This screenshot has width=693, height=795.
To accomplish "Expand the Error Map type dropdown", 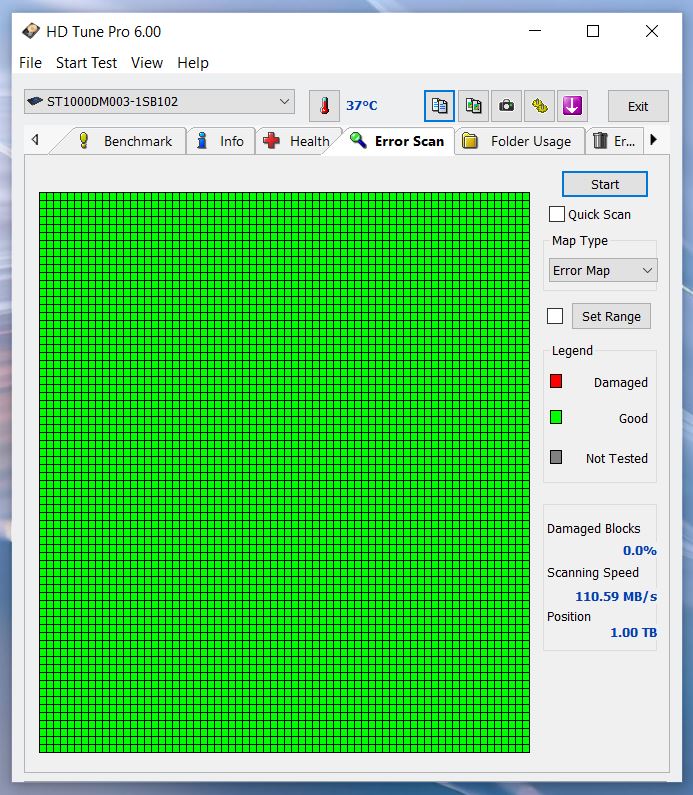I will click(603, 270).
